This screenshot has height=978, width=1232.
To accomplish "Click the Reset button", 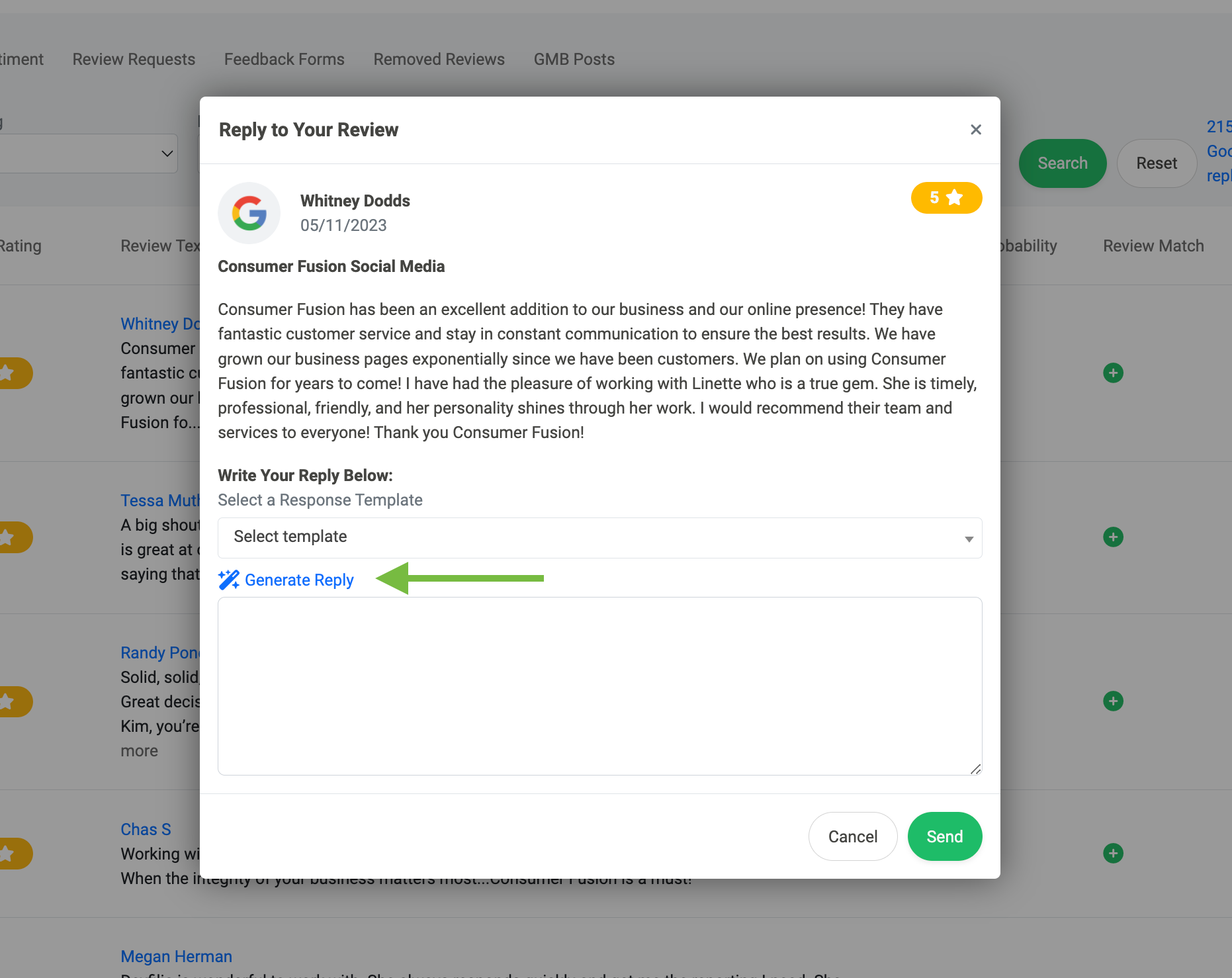I will (1156, 163).
